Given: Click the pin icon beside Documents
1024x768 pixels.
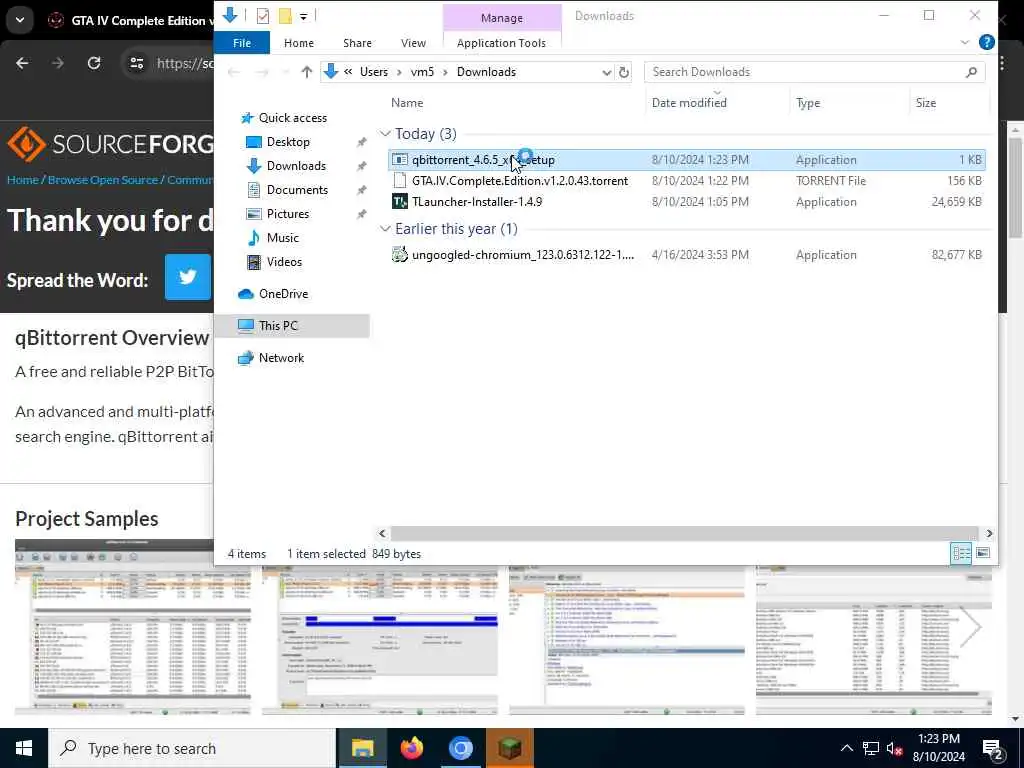Looking at the screenshot, I should coord(361,190).
